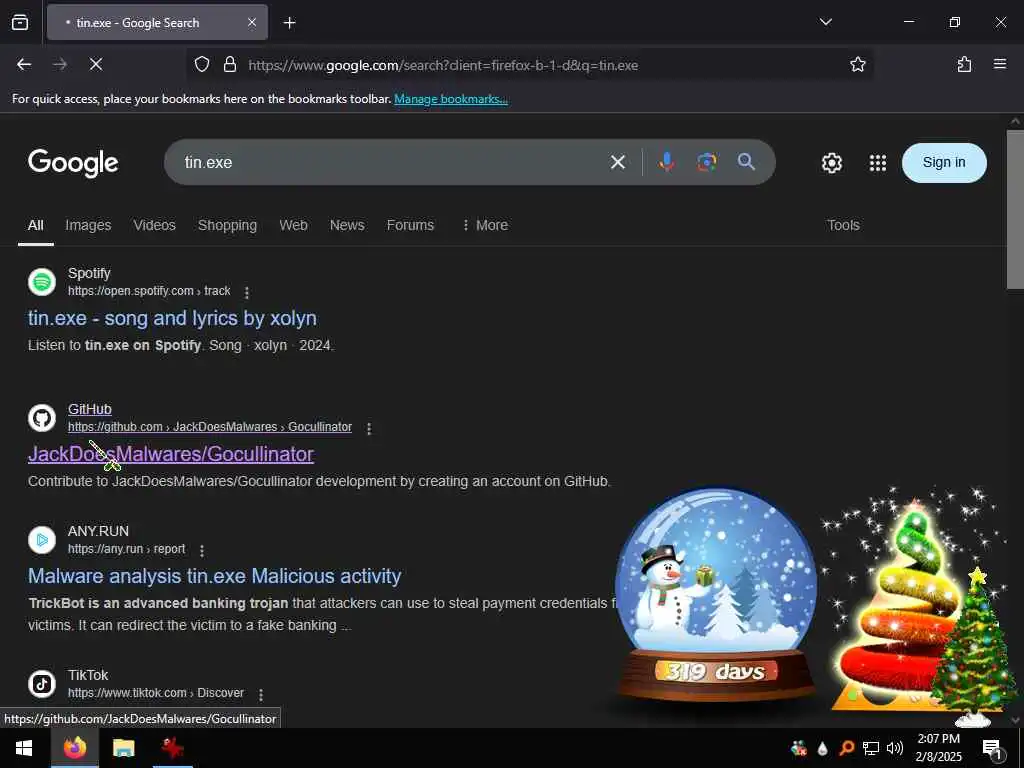Open Firefox application hamburger menu
Viewport: 1024px width, 768px height.
pos(1000,64)
